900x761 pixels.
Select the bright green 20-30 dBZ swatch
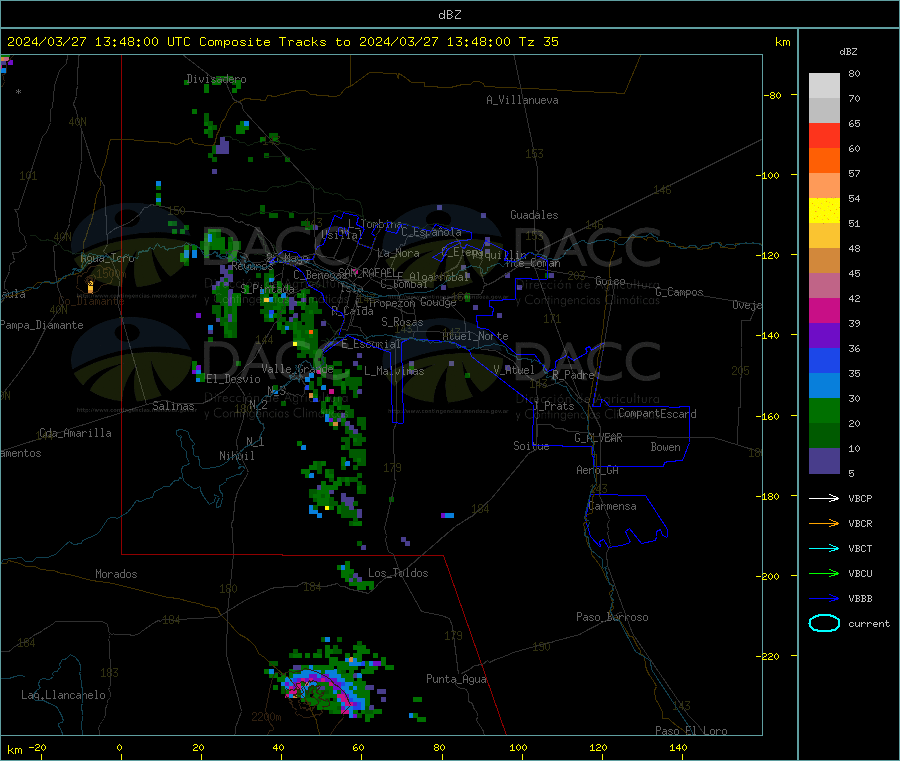tap(824, 410)
